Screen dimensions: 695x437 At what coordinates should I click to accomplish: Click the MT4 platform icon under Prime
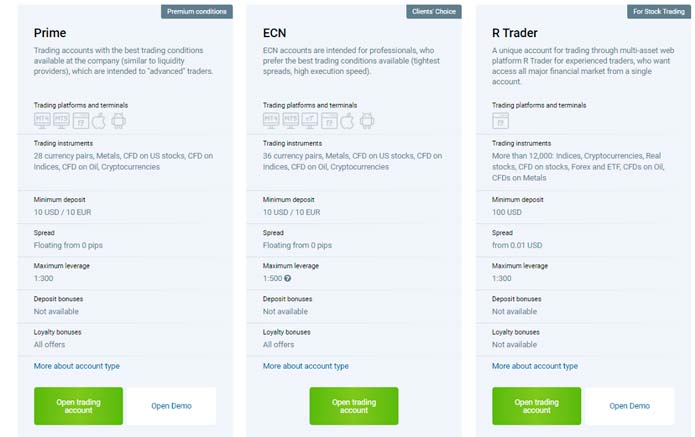point(43,121)
